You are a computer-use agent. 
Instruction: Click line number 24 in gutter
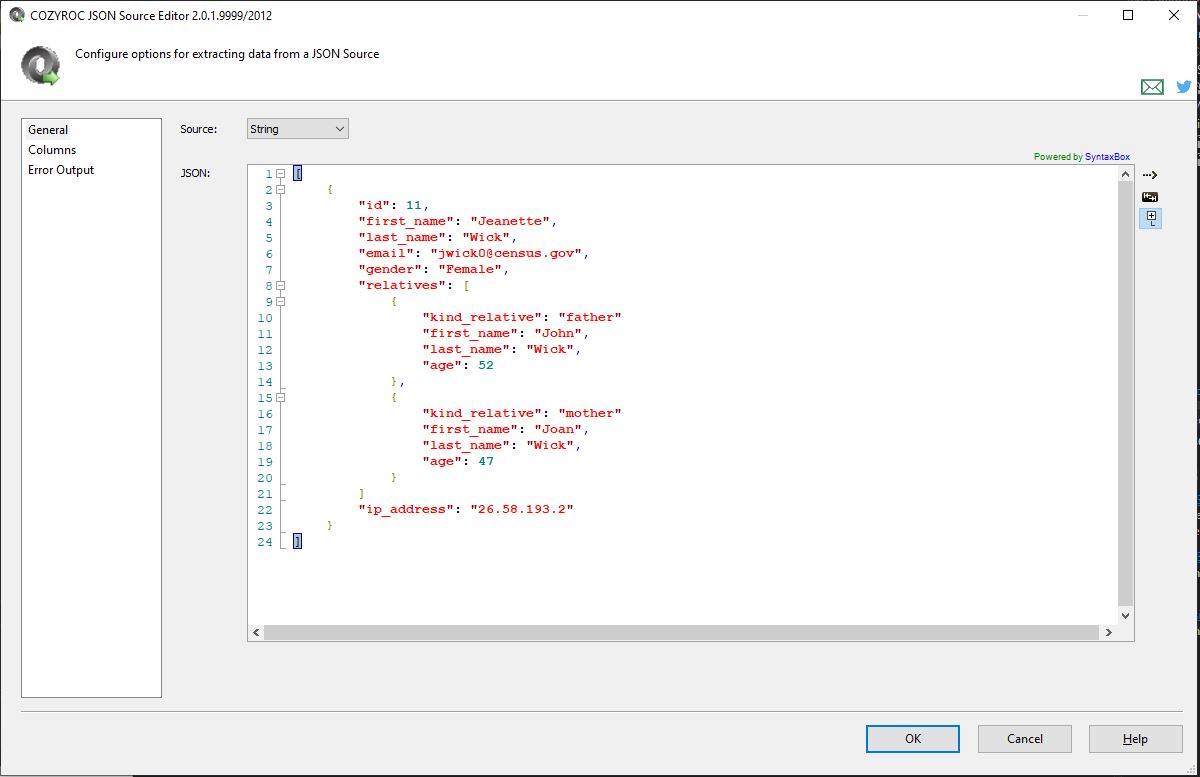click(x=264, y=542)
